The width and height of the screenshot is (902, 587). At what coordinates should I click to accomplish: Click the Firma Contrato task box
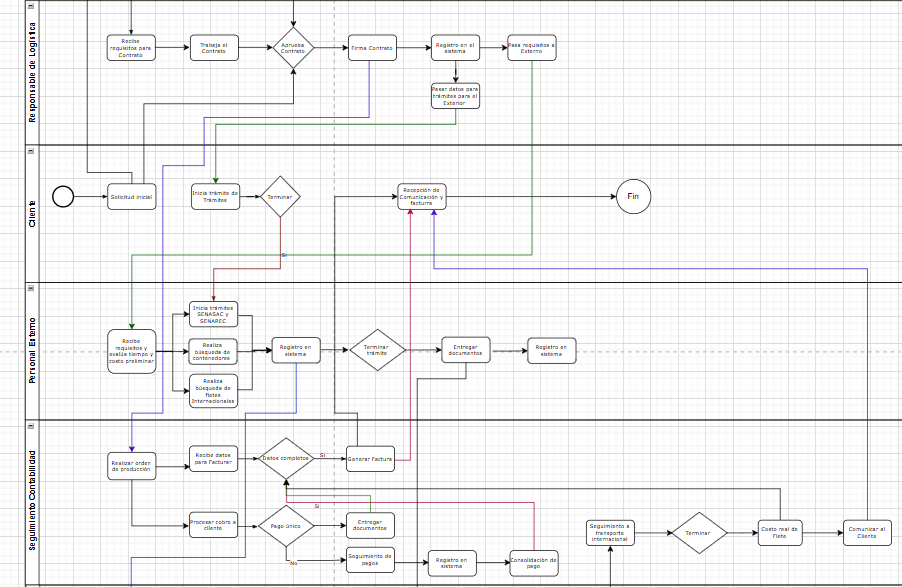coord(372,47)
